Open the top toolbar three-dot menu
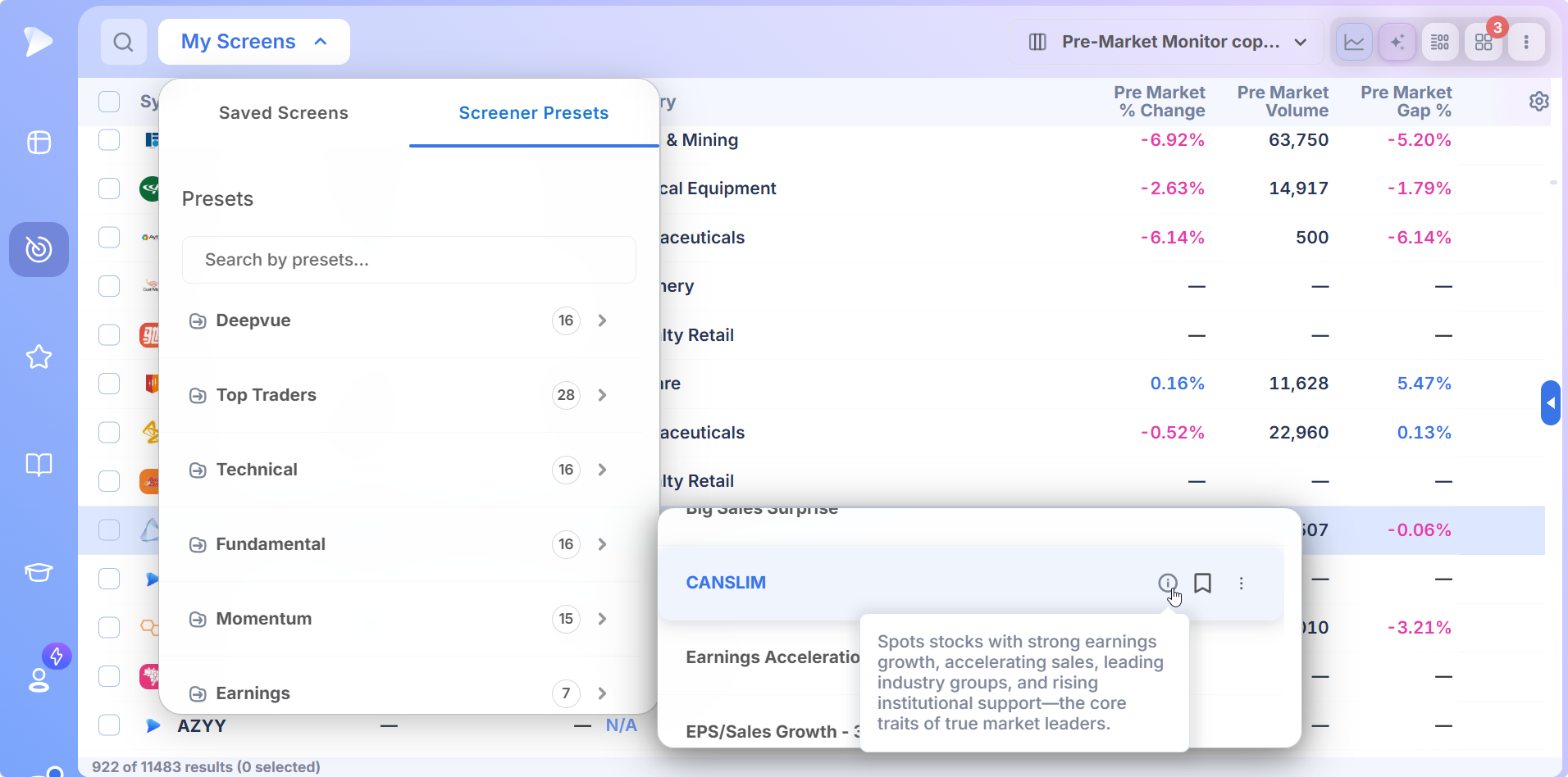 [1526, 42]
